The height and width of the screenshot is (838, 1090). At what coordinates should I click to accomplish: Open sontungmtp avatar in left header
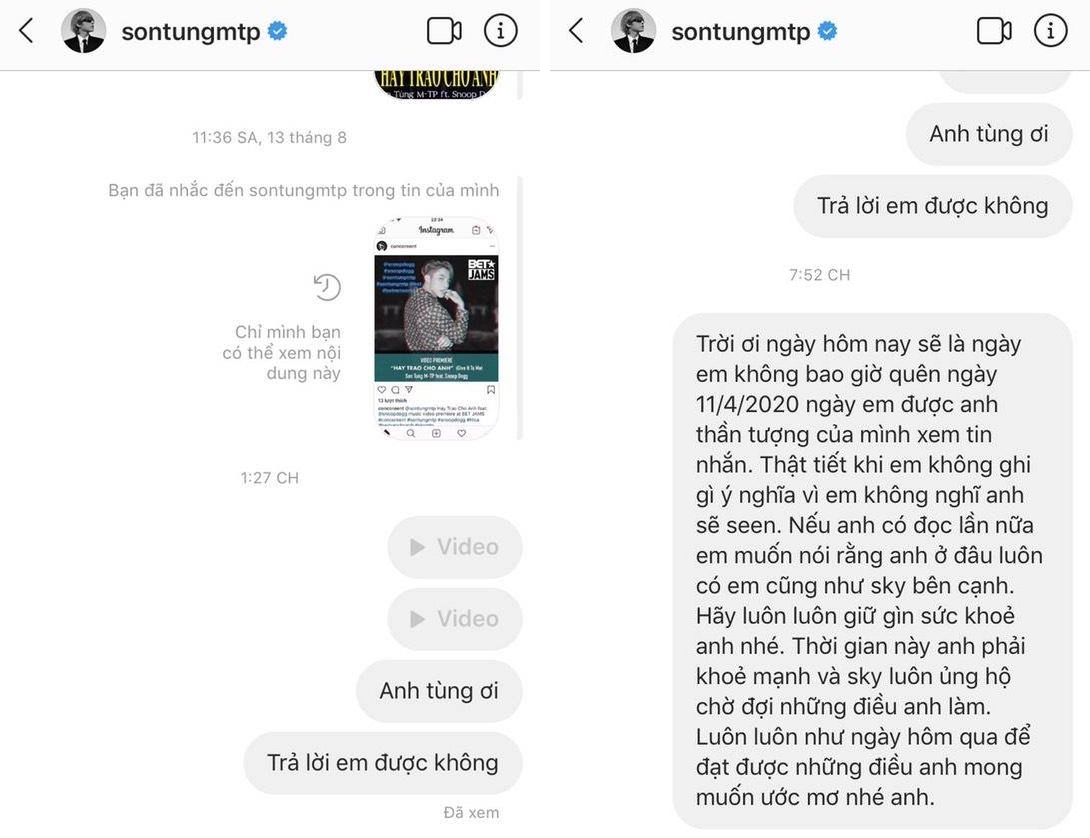(x=83, y=31)
